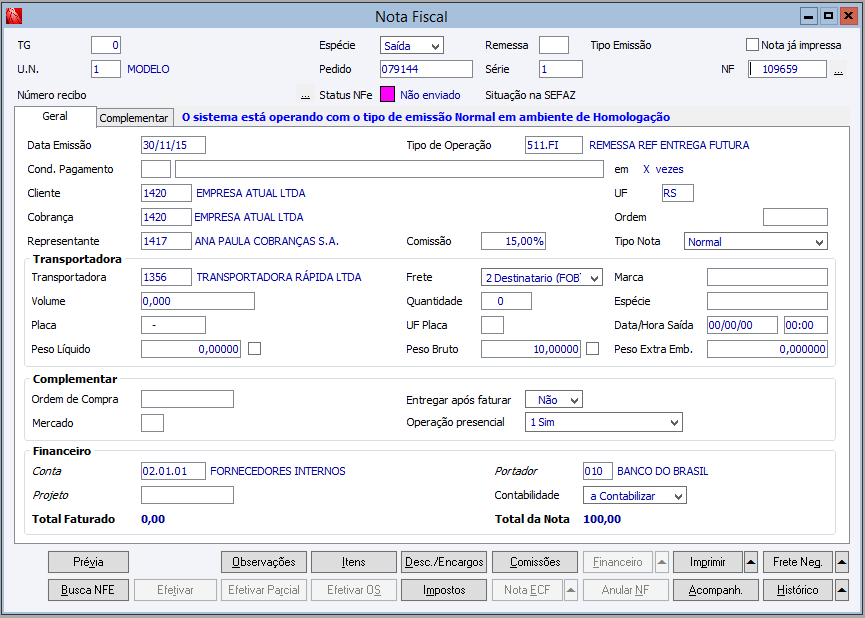Switch to the Complementar tab

134,118
